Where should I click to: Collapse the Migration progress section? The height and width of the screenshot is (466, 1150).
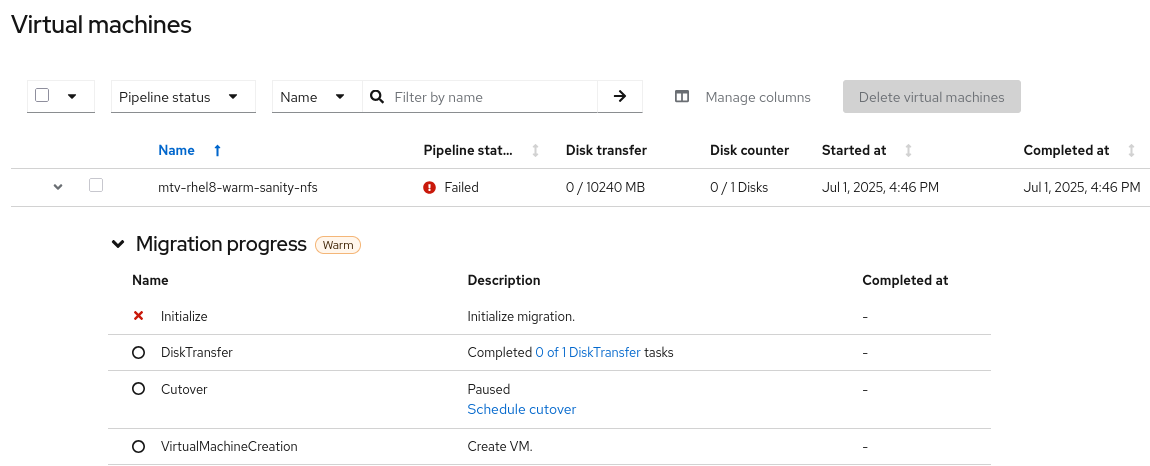[x=119, y=244]
